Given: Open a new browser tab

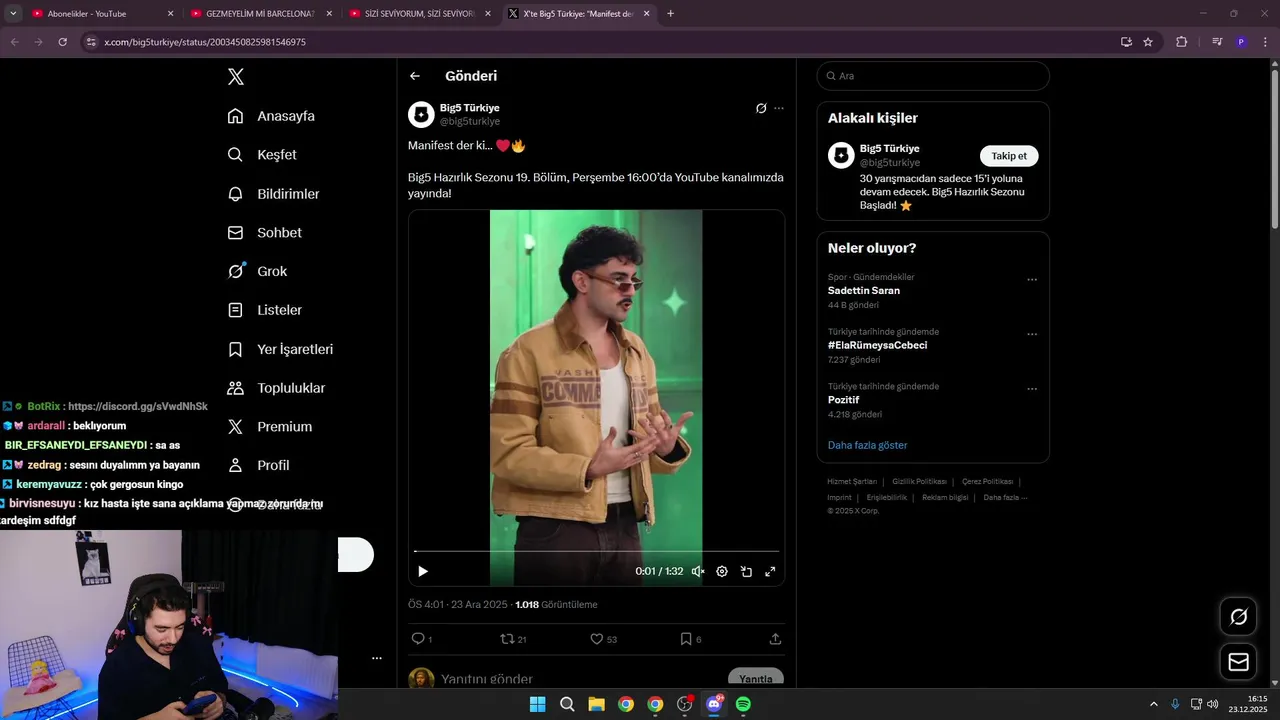Looking at the screenshot, I should pyautogui.click(x=670, y=14).
